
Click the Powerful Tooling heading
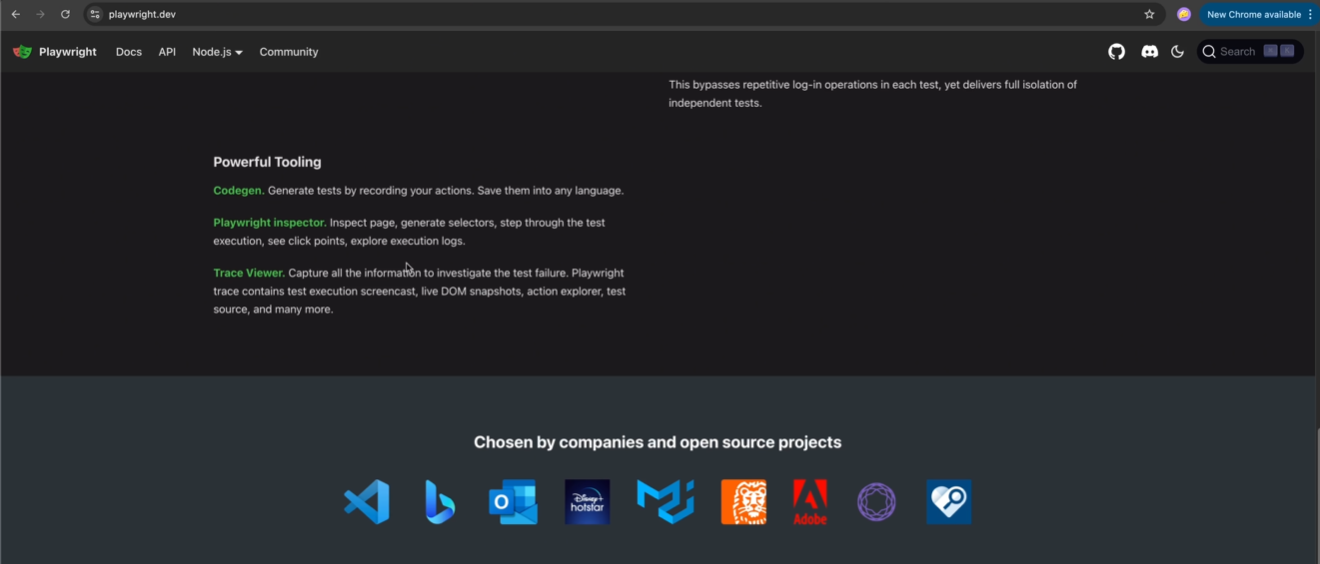(267, 162)
